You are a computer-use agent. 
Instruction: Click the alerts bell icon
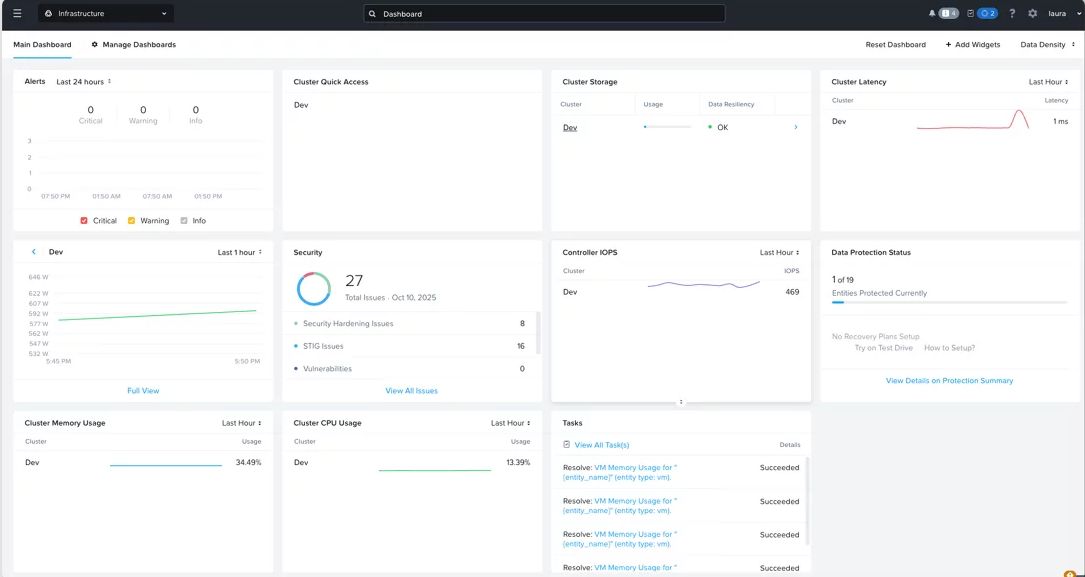[932, 14]
